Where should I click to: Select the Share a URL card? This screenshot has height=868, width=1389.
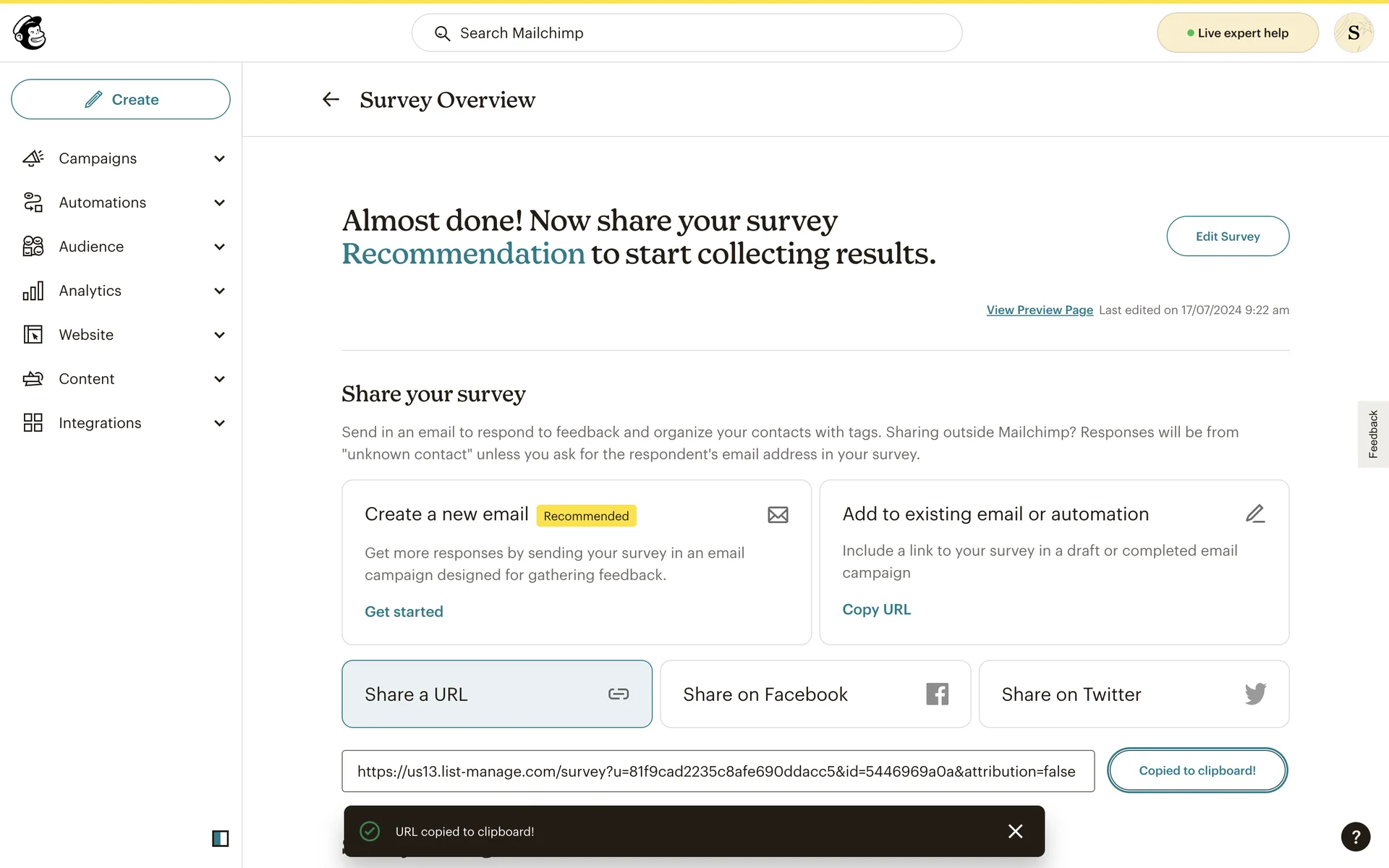tap(496, 694)
